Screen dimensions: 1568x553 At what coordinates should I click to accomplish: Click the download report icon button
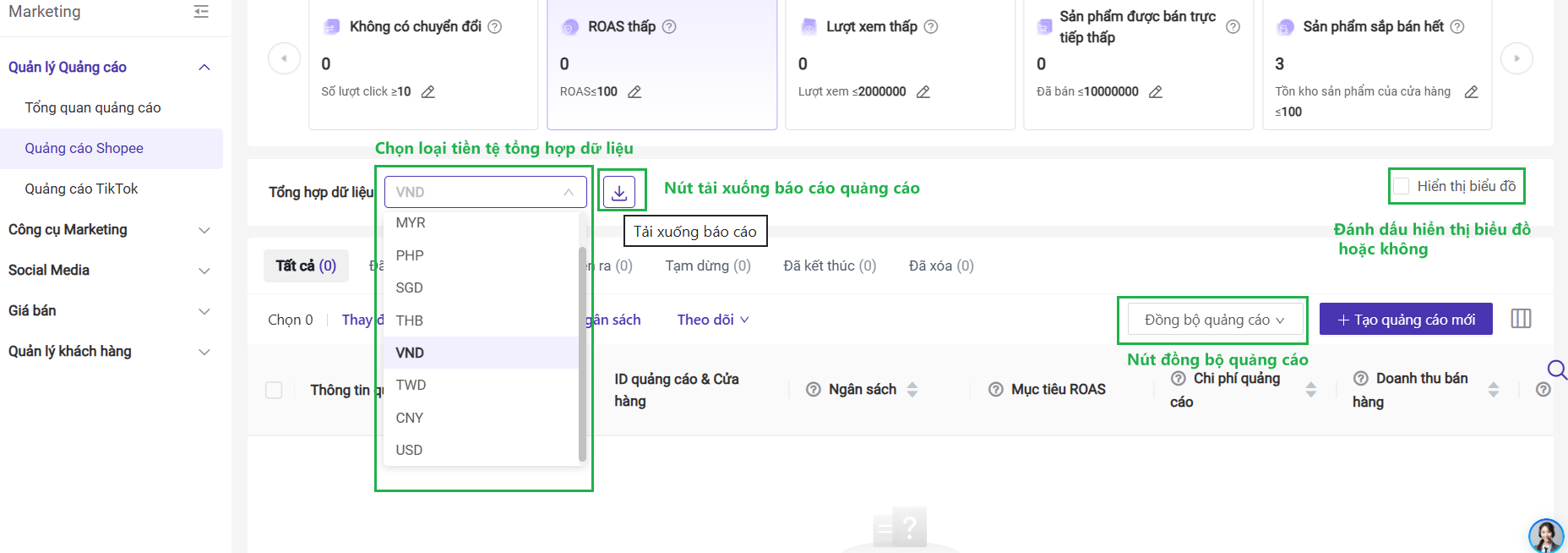[619, 192]
